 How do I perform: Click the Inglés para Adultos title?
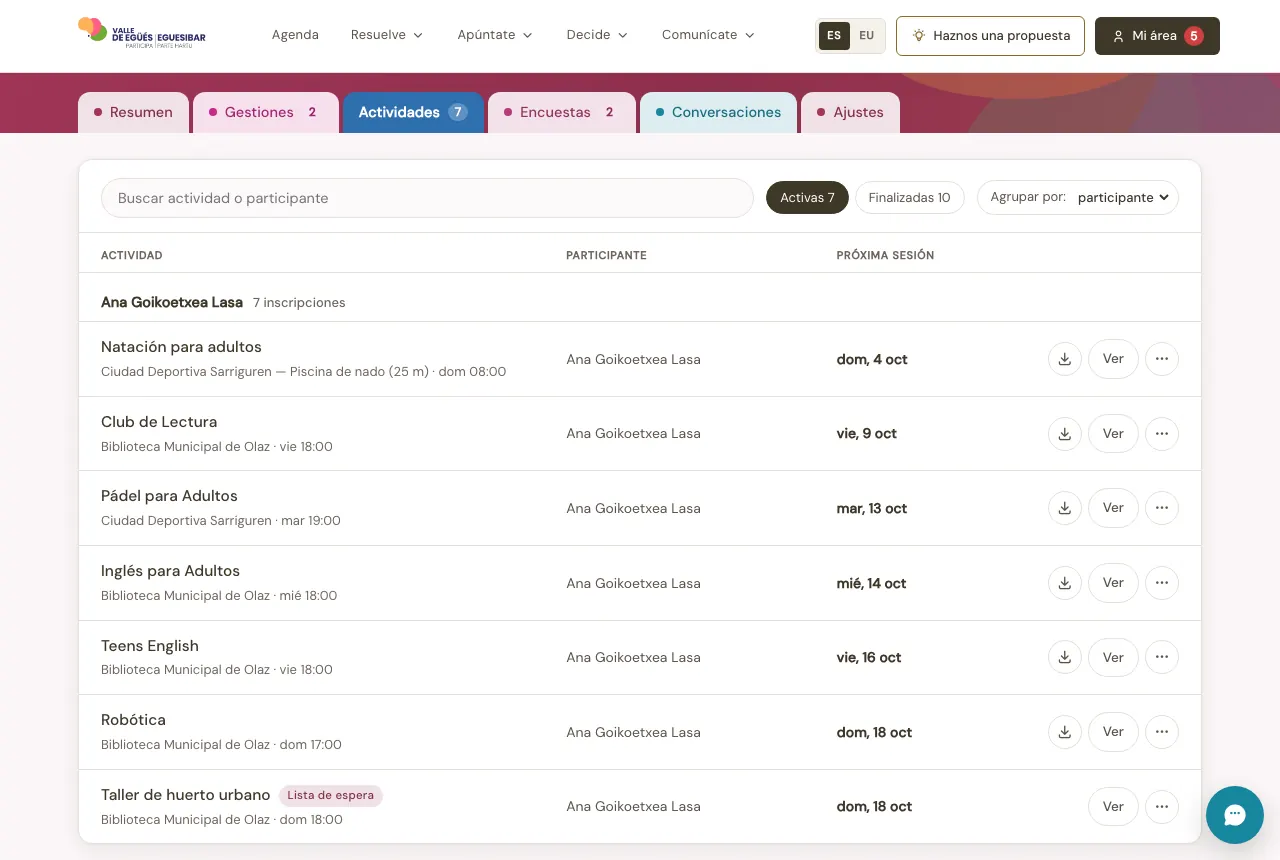tap(170, 571)
